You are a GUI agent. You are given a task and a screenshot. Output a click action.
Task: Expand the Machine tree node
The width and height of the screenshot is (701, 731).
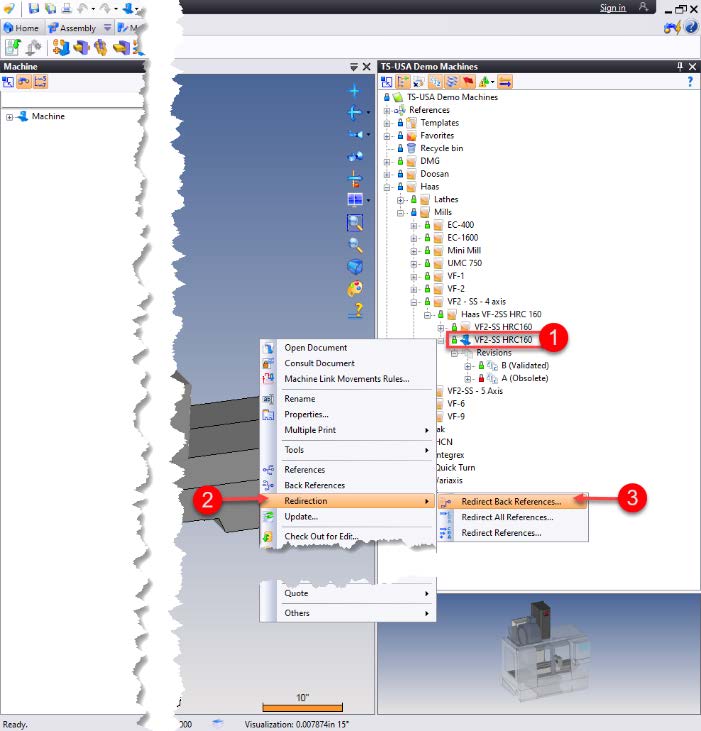[9, 117]
